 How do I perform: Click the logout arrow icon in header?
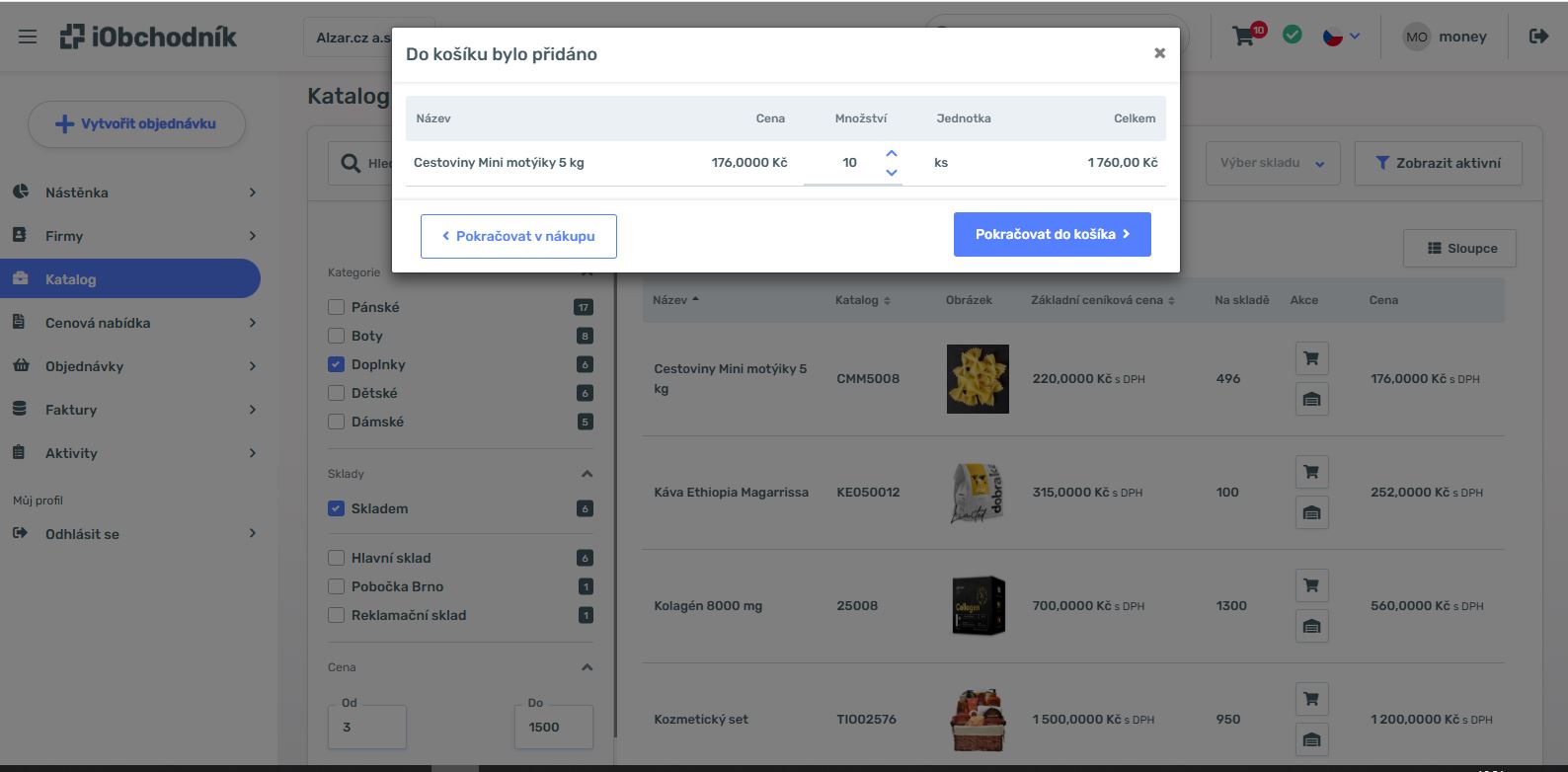[1538, 37]
